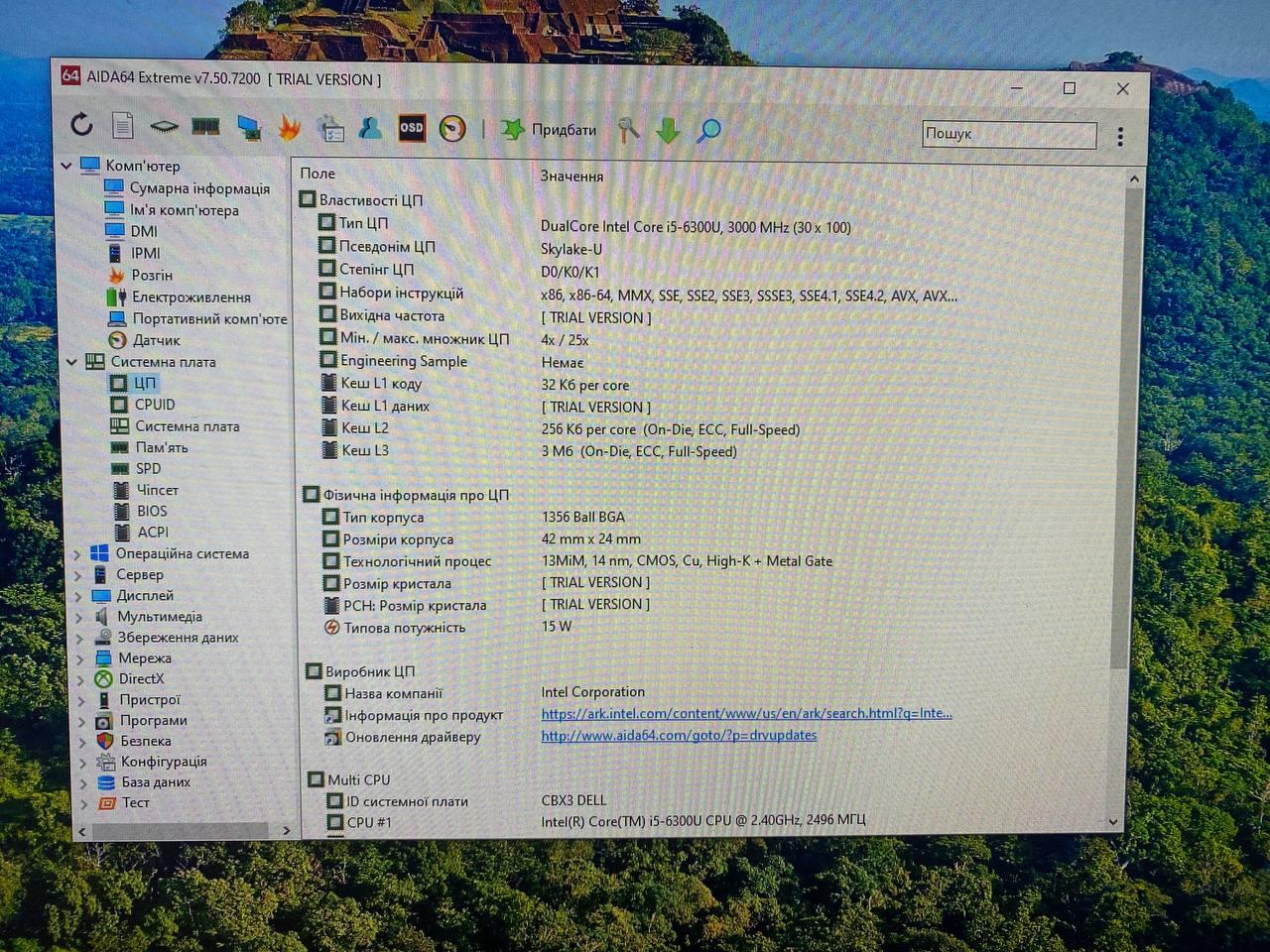The image size is (1270, 952).
Task: Collapse the Комп'ютер tree node
Action: 66,166
